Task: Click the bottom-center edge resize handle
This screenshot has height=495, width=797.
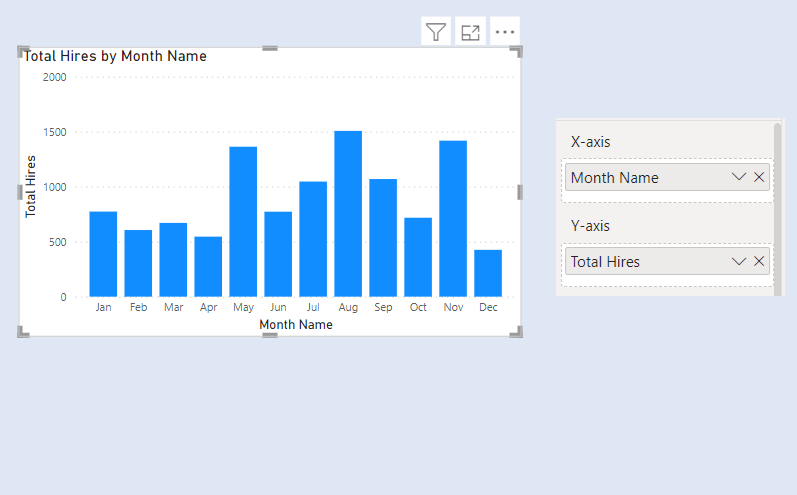Action: 269,335
